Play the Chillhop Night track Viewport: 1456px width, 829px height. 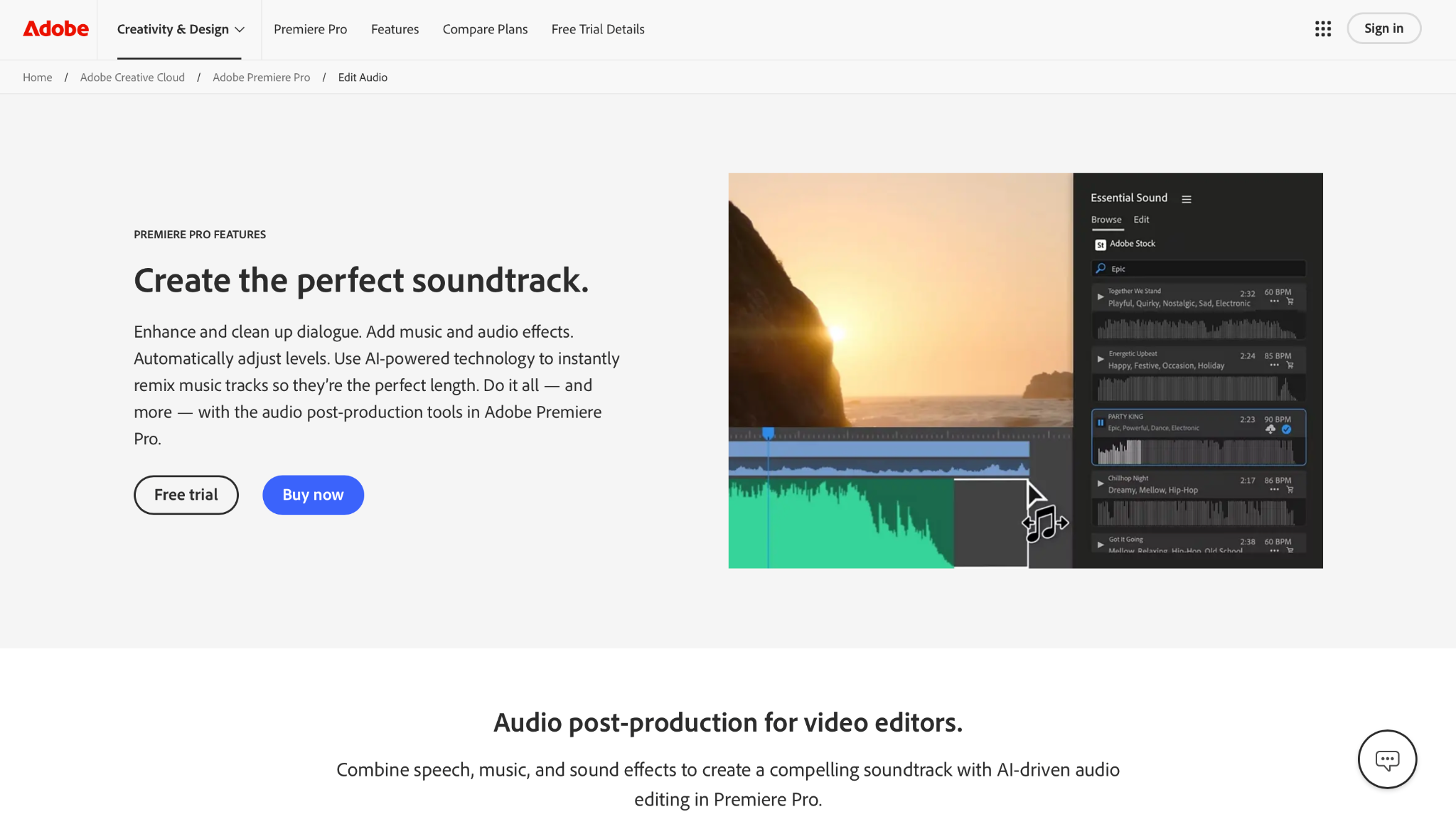1101,483
